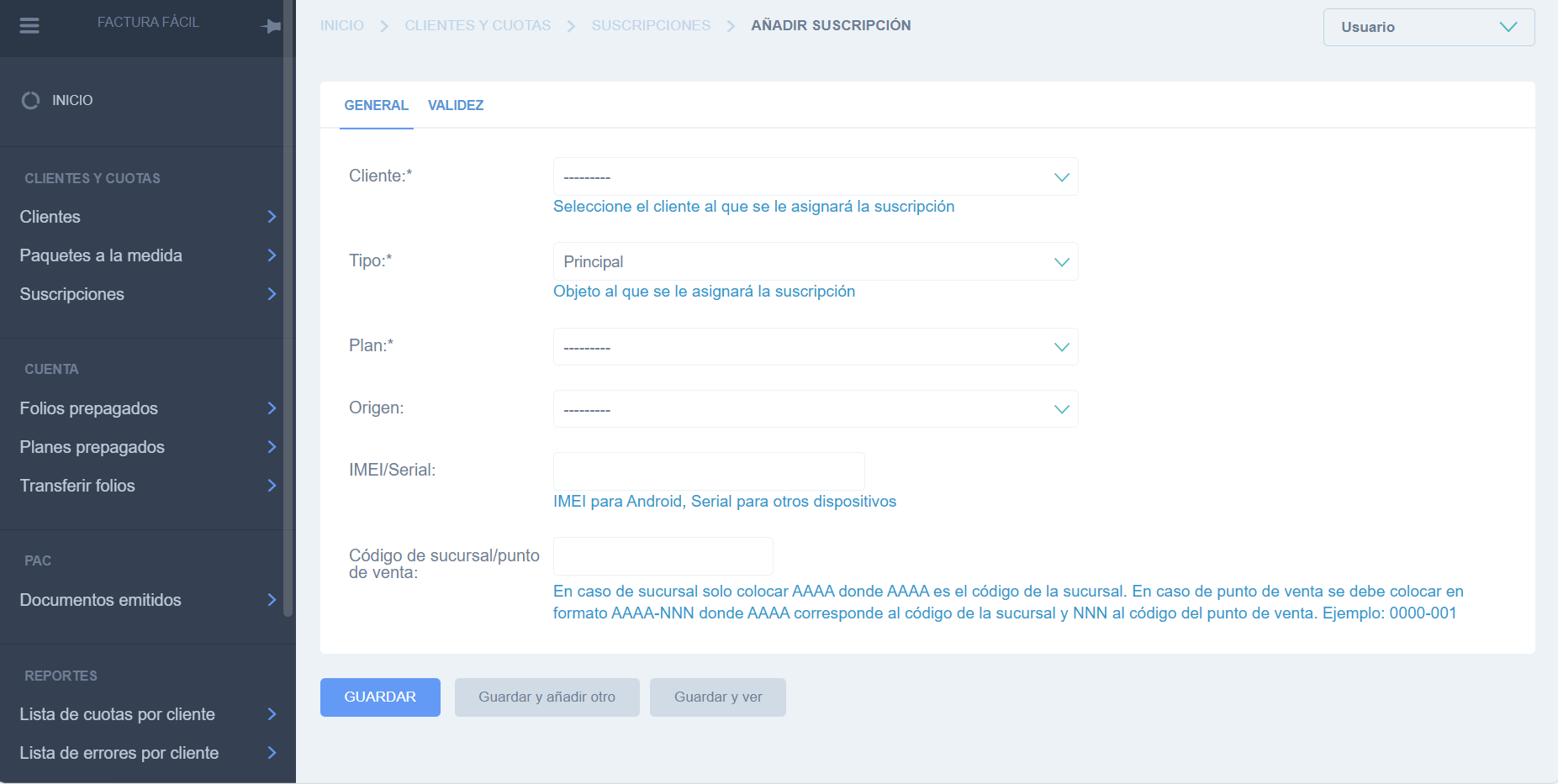Expand the Lista de cuotas por cliente arrow

click(272, 714)
